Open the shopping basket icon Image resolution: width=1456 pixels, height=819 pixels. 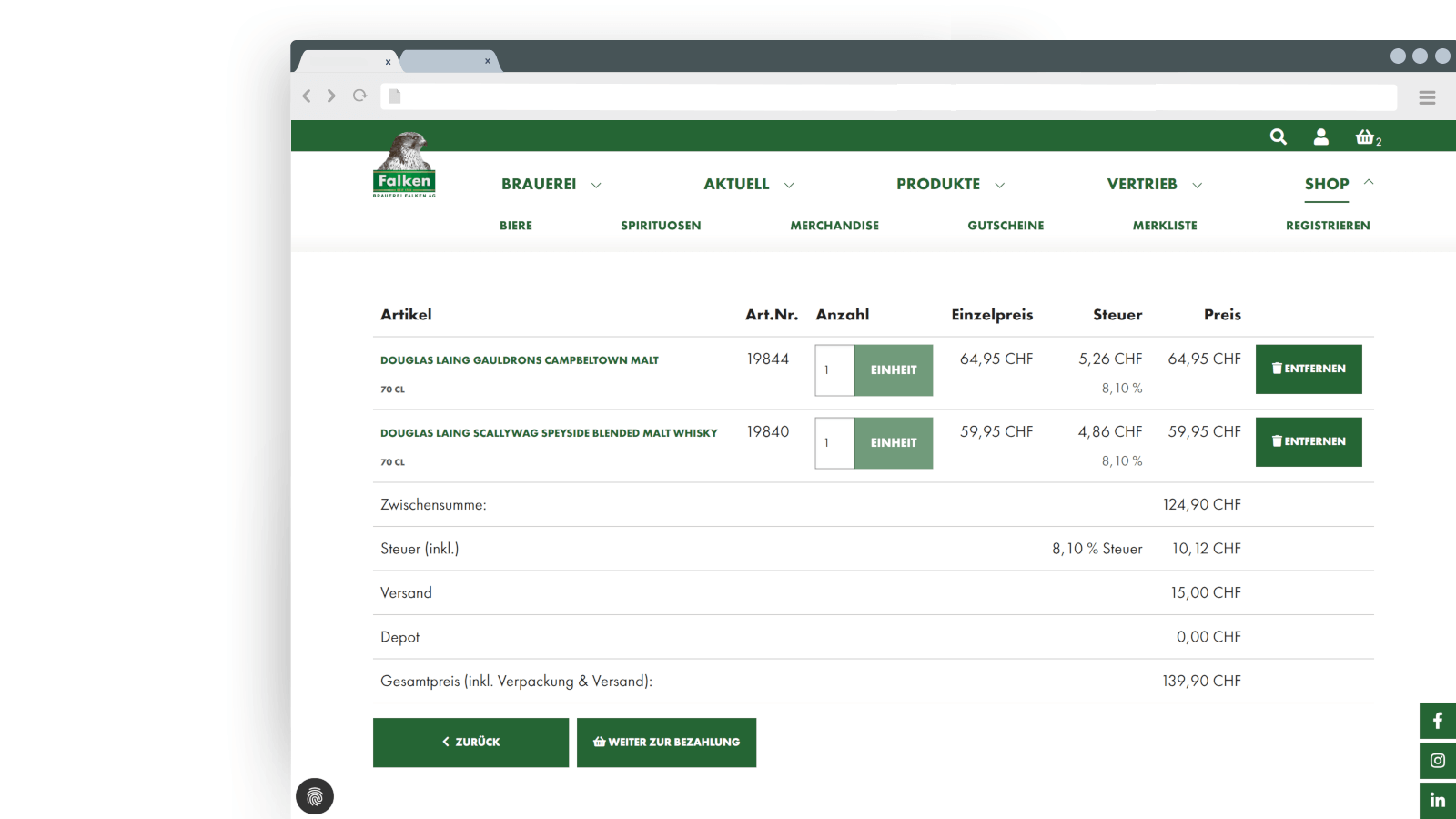point(1365,136)
